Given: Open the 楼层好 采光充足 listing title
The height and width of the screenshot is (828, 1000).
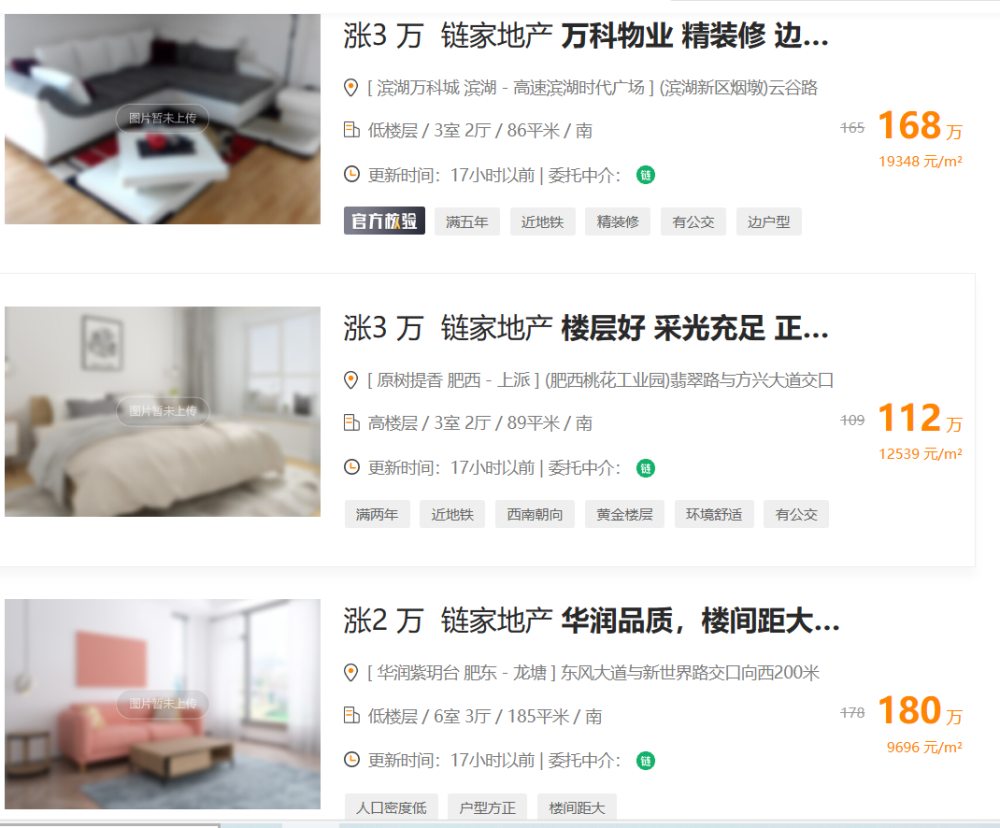Looking at the screenshot, I should pos(586,328).
